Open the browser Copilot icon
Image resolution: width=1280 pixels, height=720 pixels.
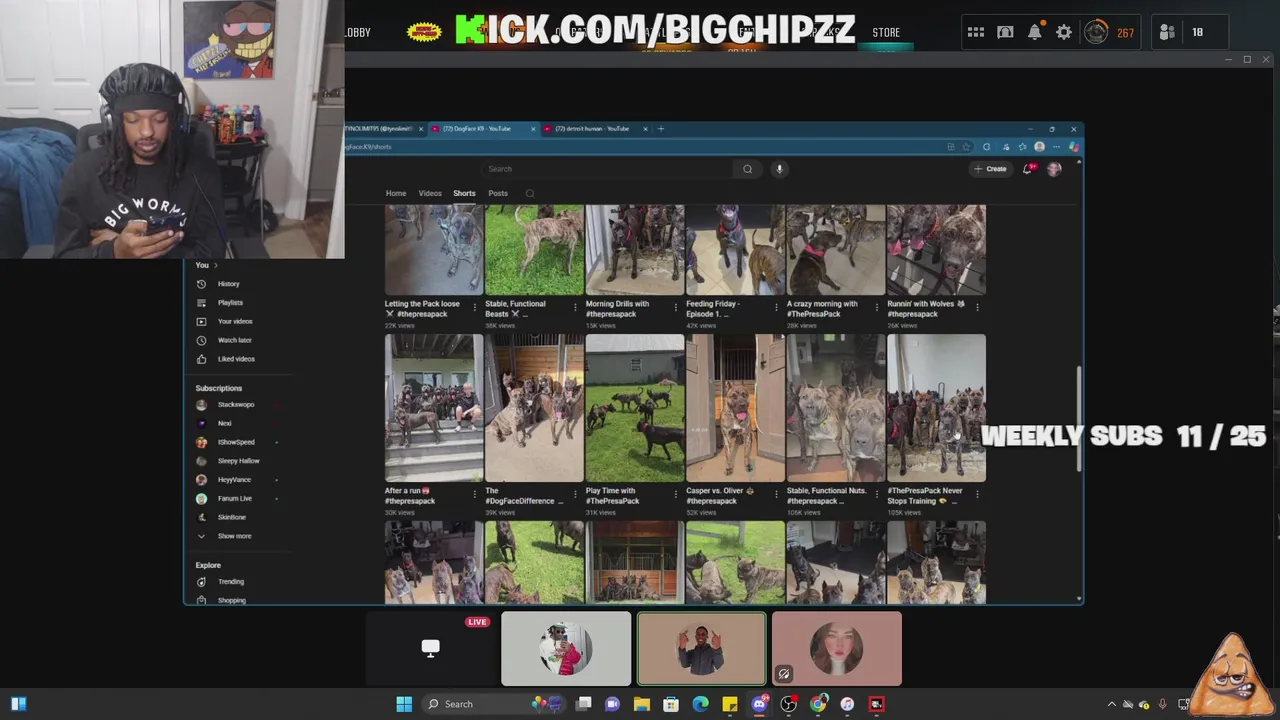1073,147
